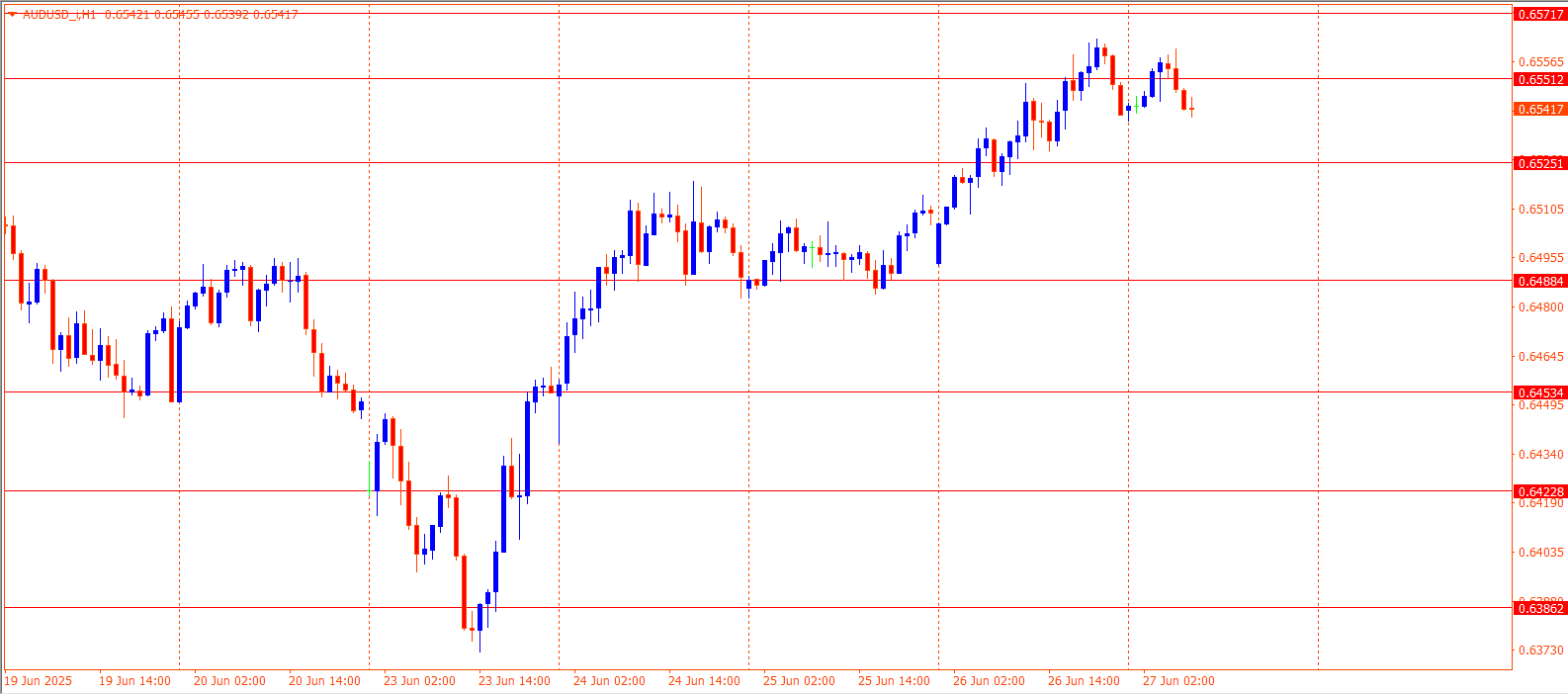
Task: Click the 0.64800 price scale value
Action: coord(1540,306)
